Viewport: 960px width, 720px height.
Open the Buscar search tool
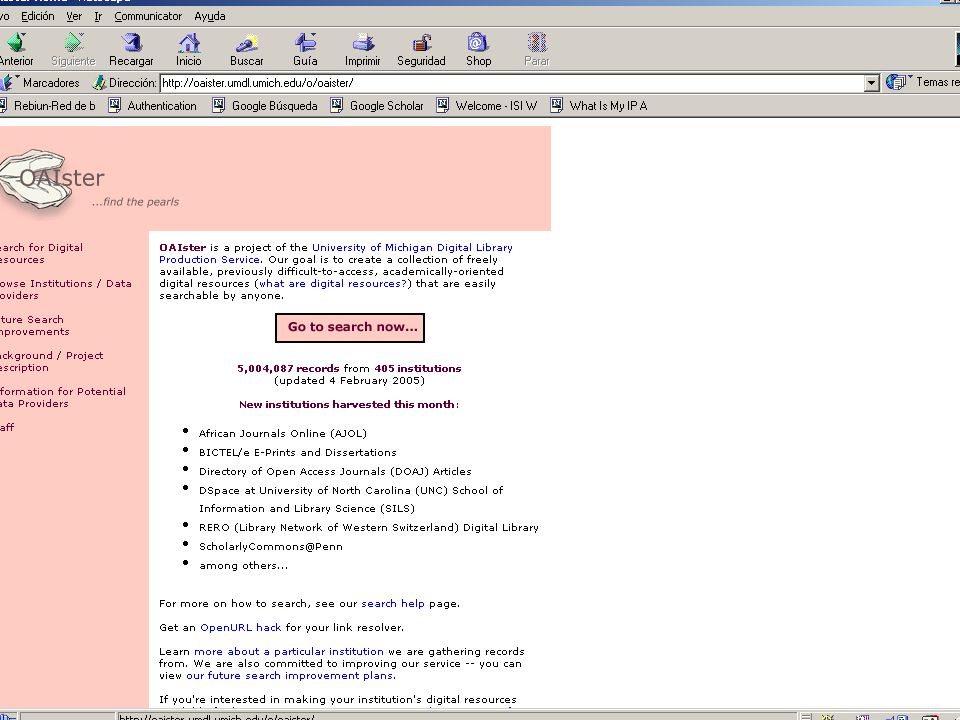247,49
